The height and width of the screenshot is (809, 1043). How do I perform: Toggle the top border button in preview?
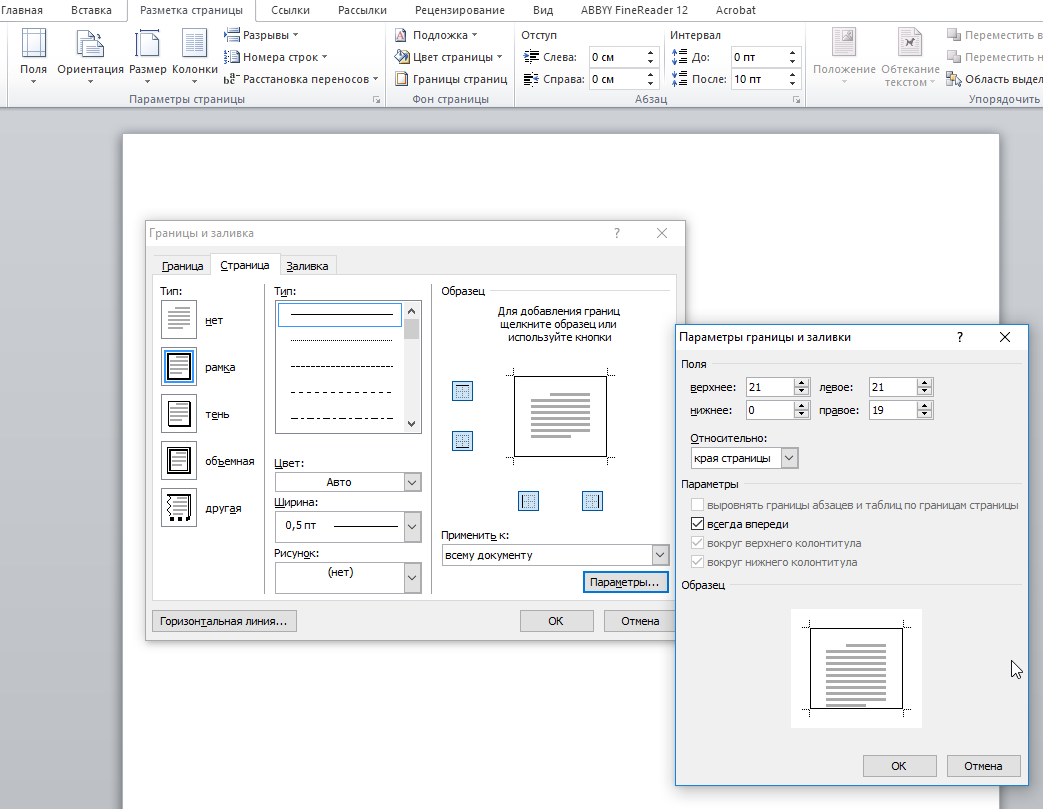click(462, 391)
